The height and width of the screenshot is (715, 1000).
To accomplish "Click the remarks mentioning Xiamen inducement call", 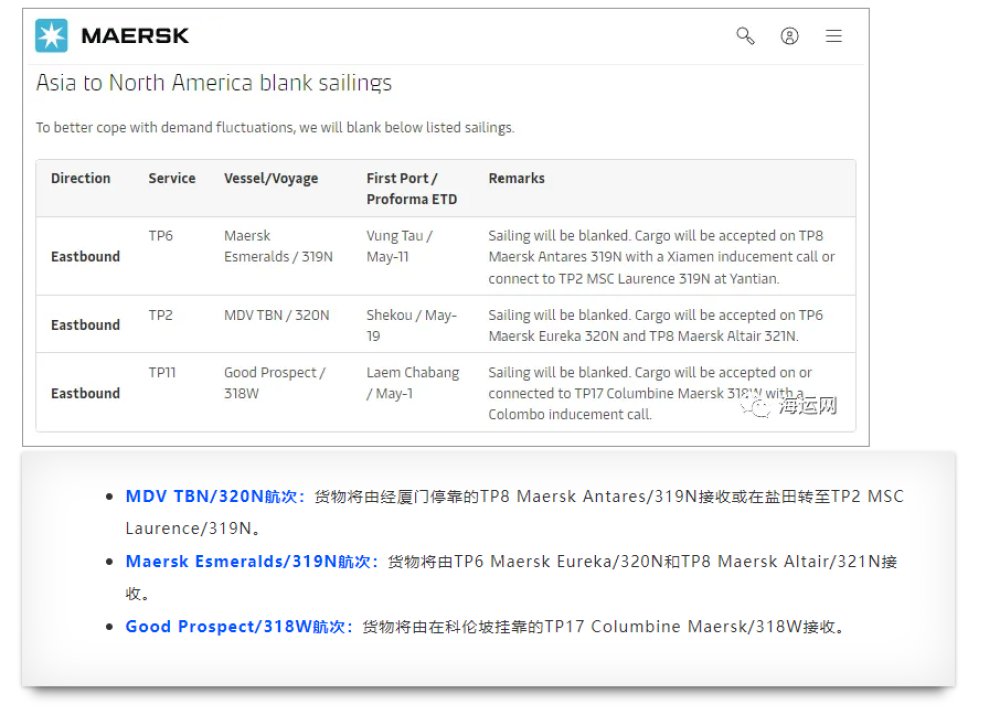I will click(x=661, y=257).
